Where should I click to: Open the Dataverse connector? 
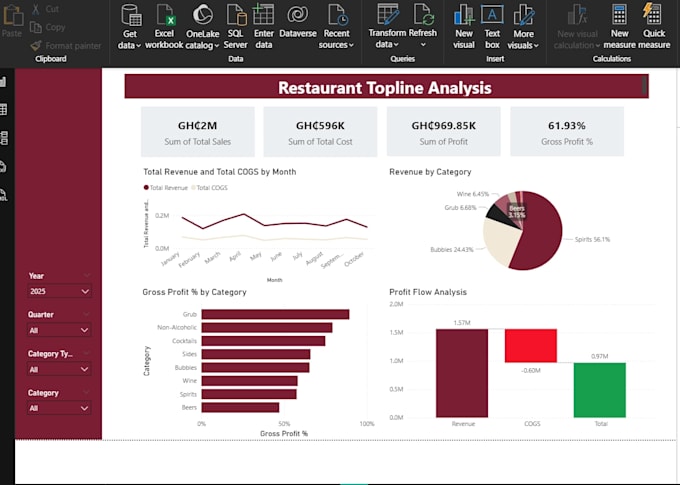298,22
